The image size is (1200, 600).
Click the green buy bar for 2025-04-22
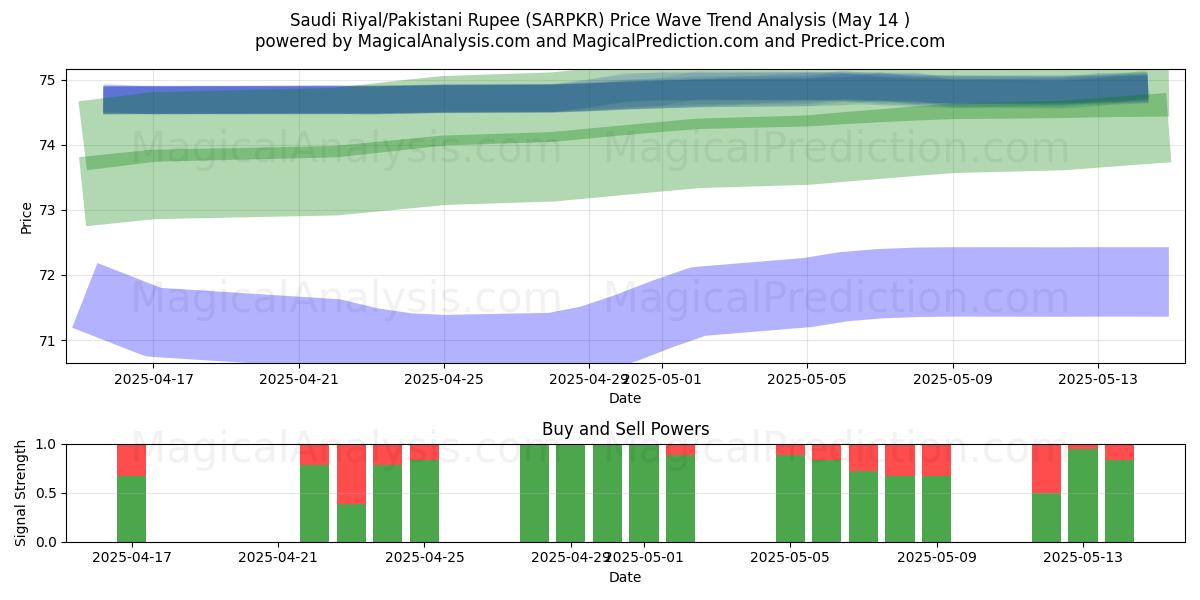point(315,504)
